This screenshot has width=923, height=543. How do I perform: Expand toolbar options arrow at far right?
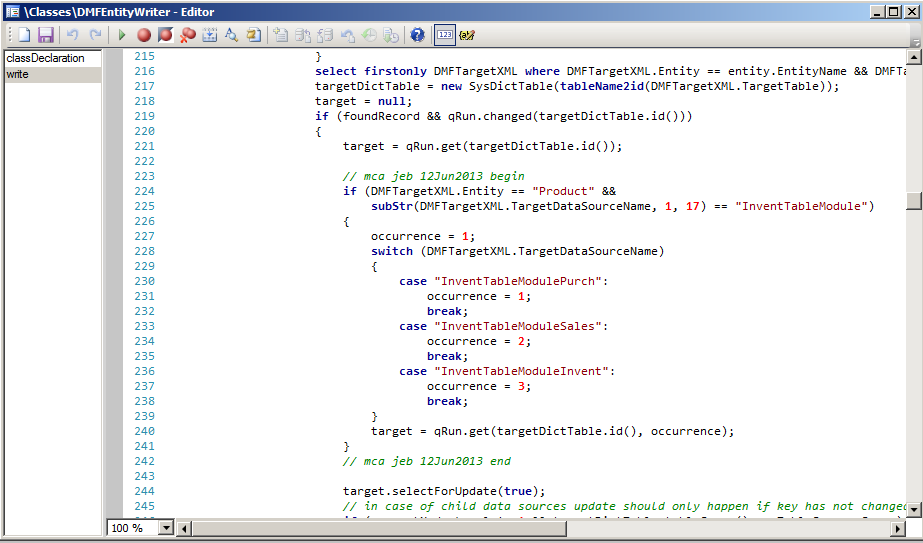pos(915,41)
